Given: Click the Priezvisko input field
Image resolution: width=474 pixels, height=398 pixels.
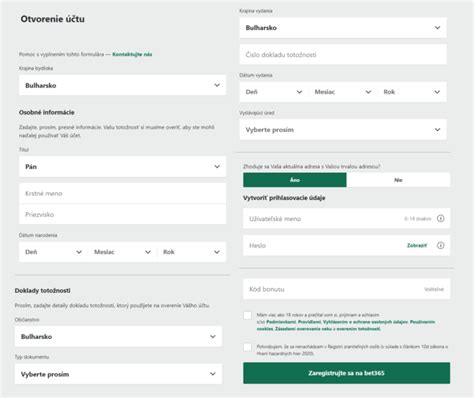Looking at the screenshot, I should pyautogui.click(x=122, y=214).
